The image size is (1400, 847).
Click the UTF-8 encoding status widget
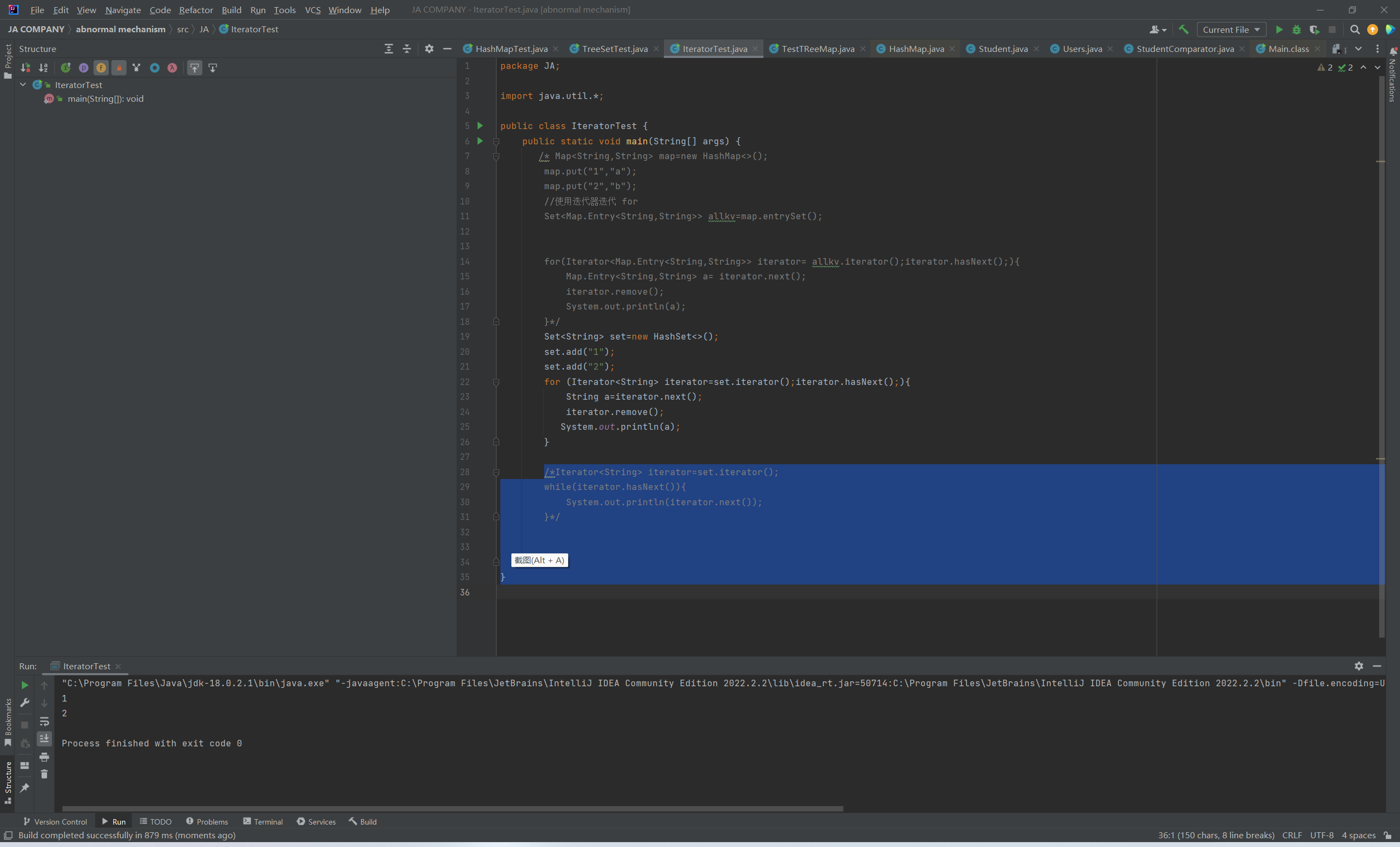pos(1322,835)
